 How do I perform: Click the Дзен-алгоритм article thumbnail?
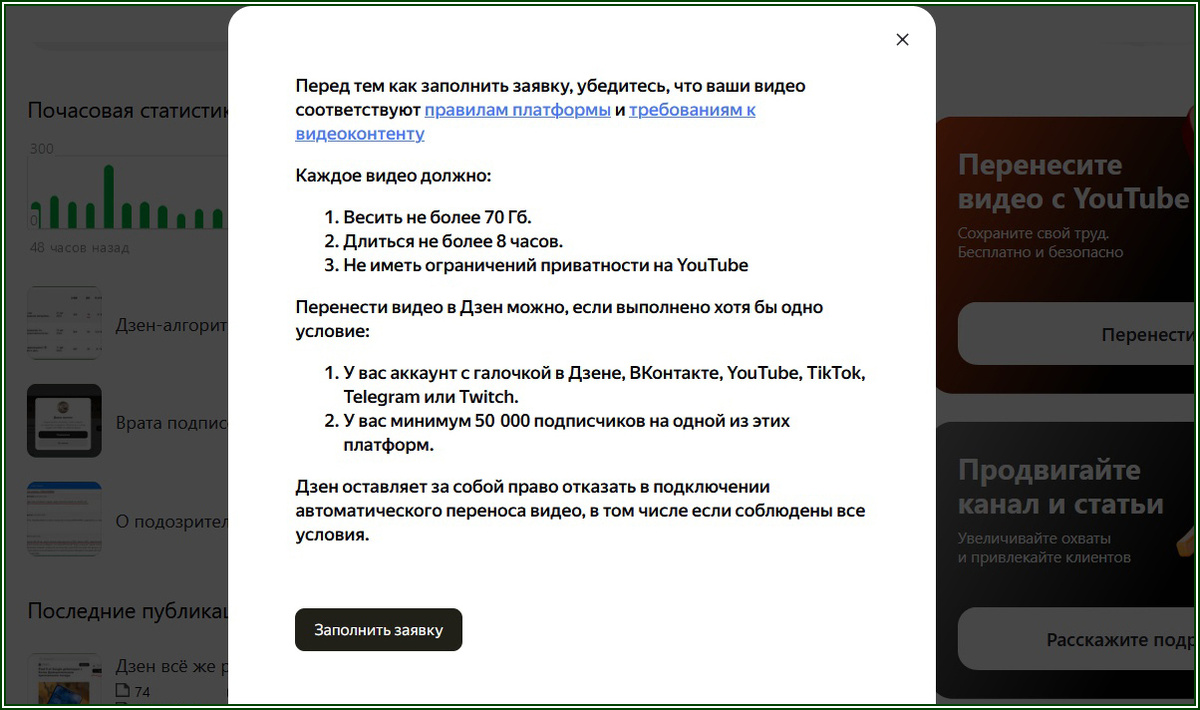[64, 322]
